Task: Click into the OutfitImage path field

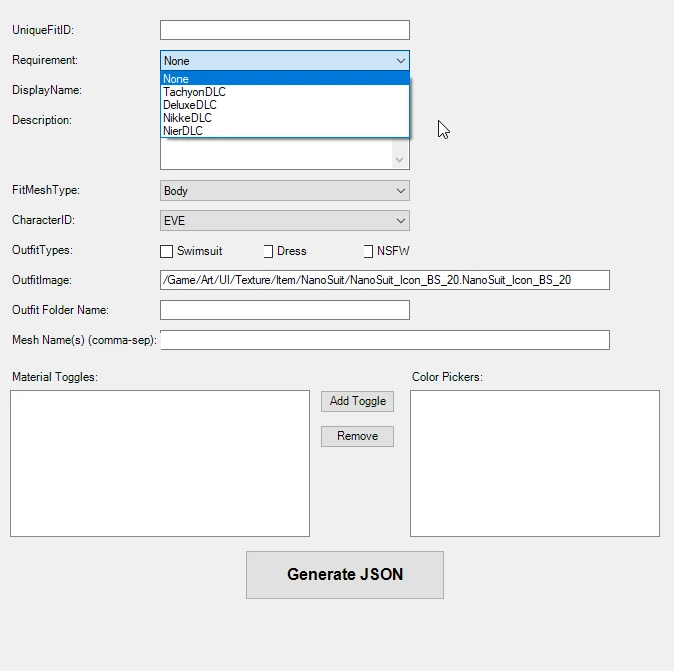Action: tap(384, 280)
